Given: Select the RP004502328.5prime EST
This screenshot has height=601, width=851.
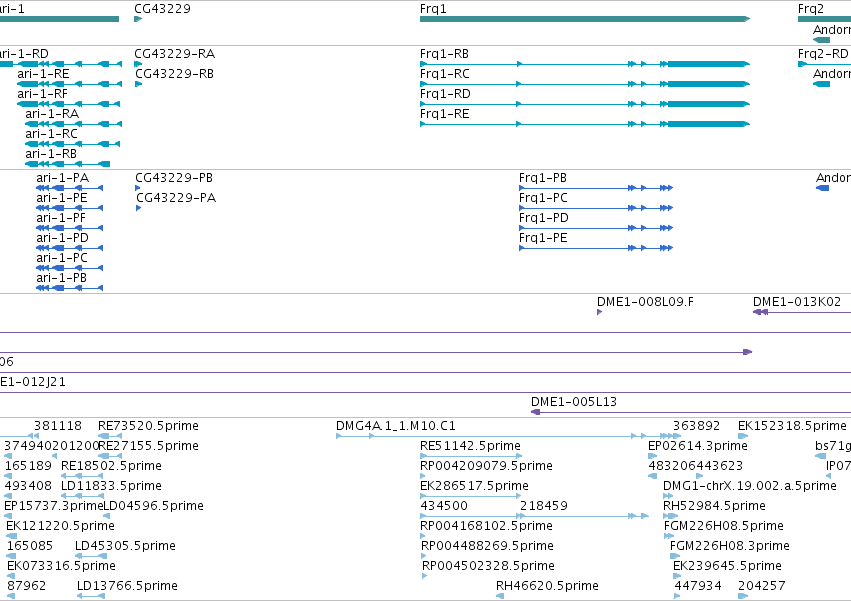Looking at the screenshot, I should 425,577.
